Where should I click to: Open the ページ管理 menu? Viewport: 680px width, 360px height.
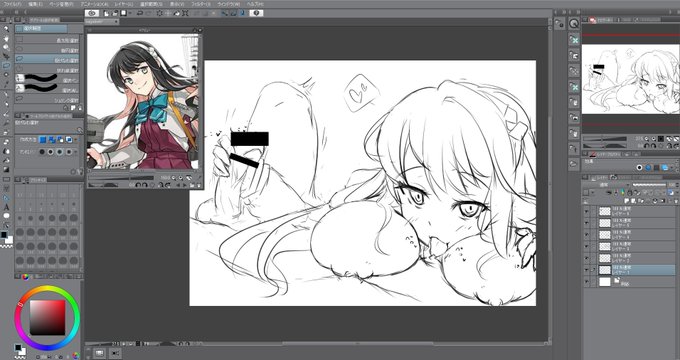[62, 3]
